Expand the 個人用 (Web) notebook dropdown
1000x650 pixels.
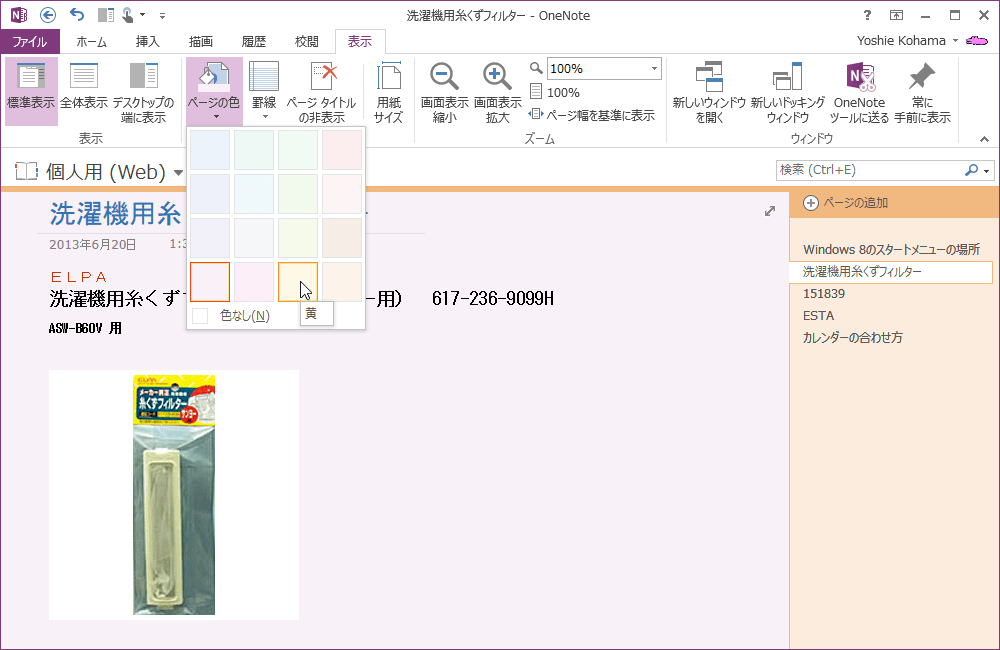(178, 172)
